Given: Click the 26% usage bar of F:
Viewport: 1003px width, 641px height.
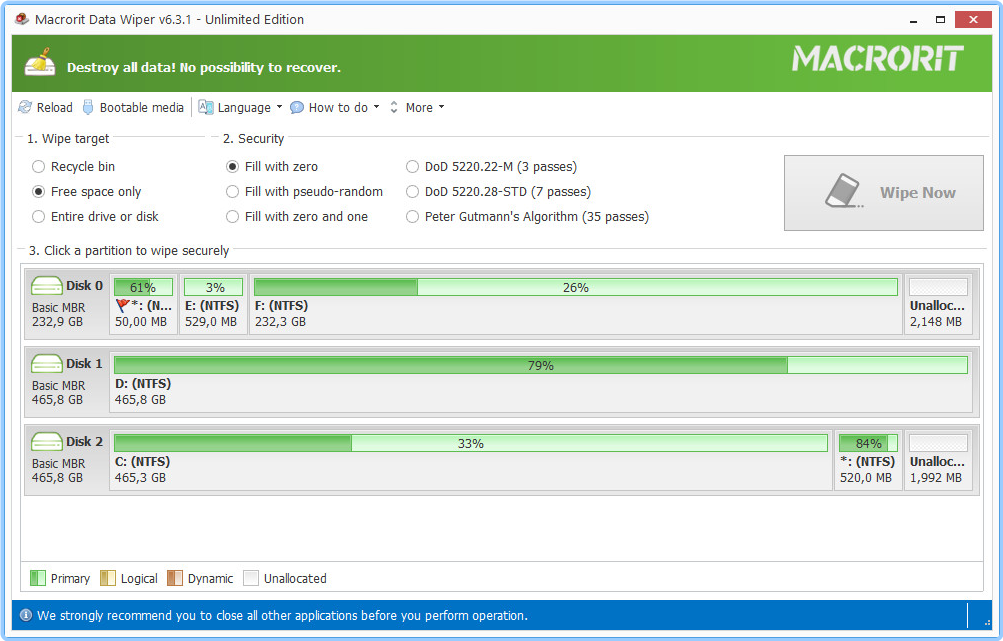Looking at the screenshot, I should 576,287.
